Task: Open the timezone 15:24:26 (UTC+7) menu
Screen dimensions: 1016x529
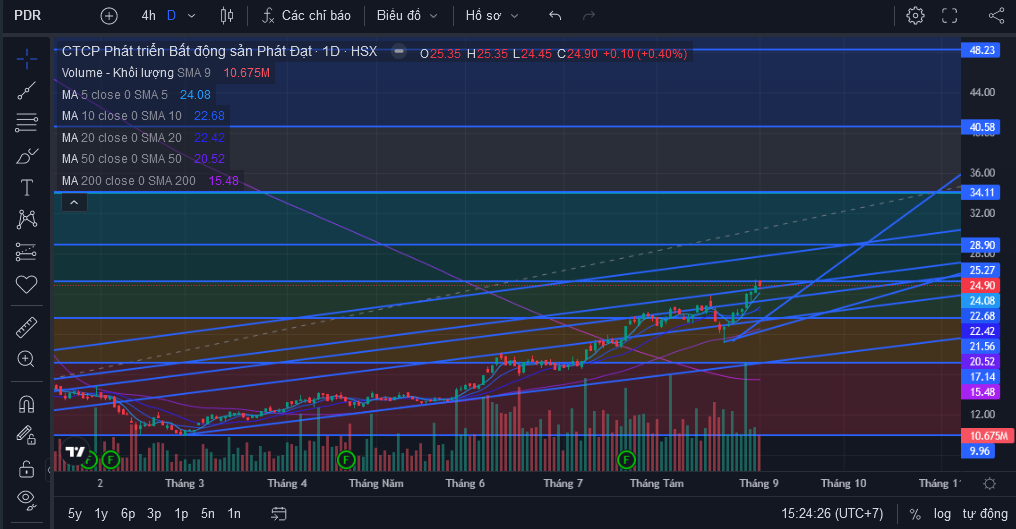Action: [x=832, y=513]
